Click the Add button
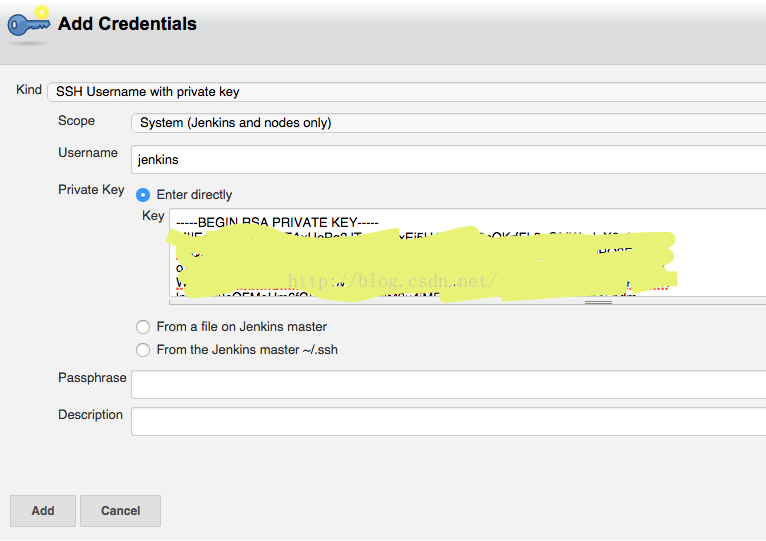The width and height of the screenshot is (766, 541). tap(43, 511)
